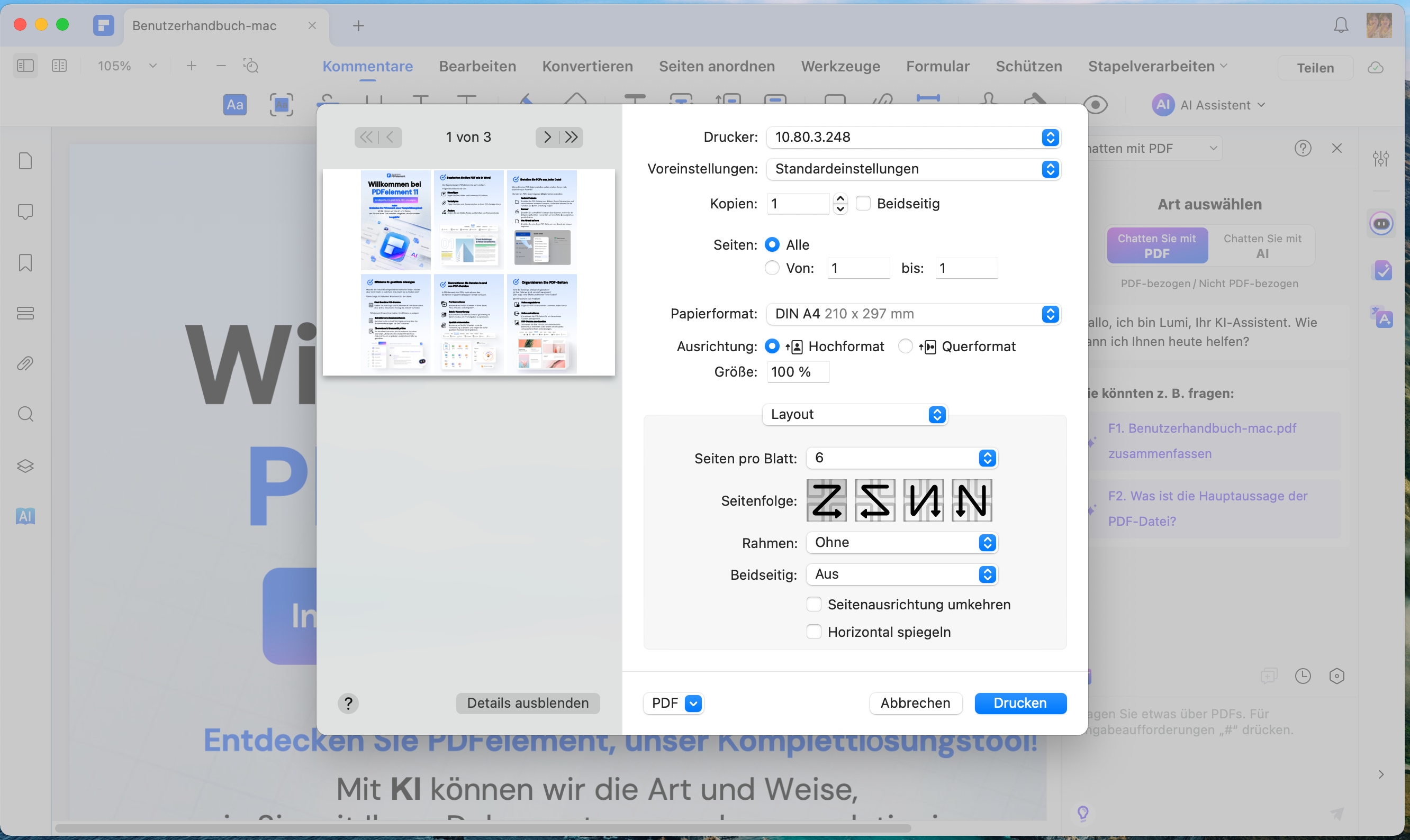Select the third Seitenfolge layout direction icon

point(924,500)
